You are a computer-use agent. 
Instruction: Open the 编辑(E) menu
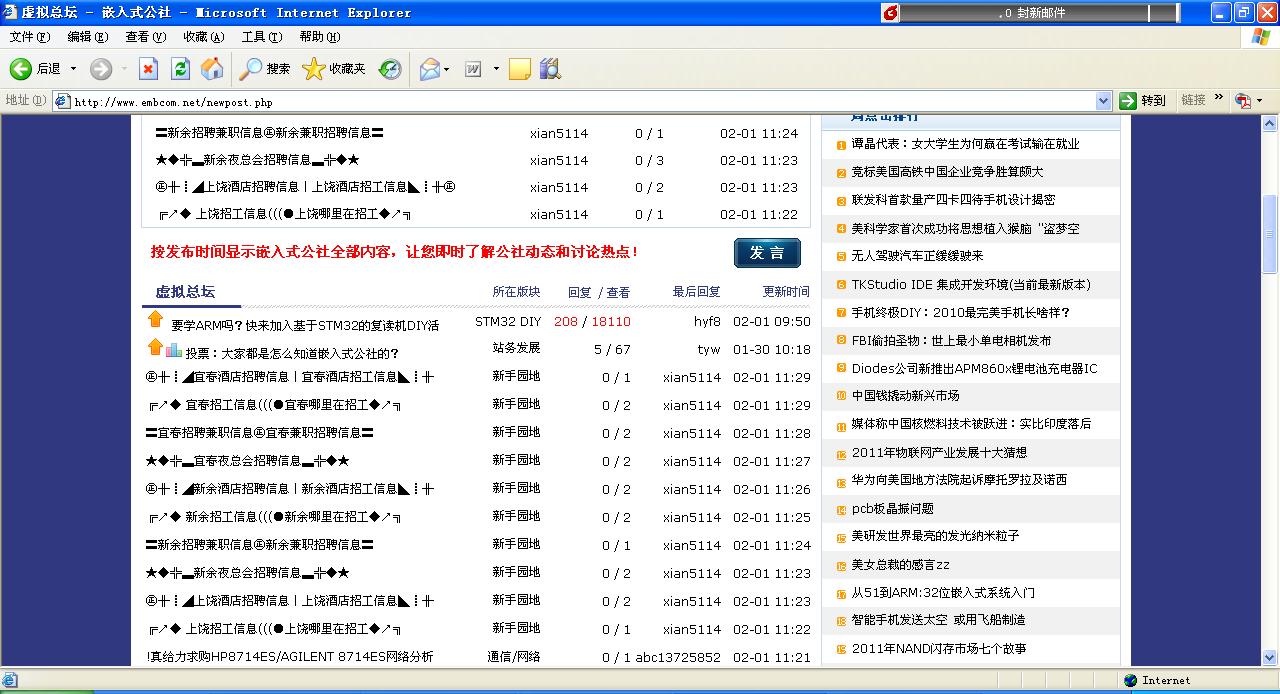tap(88, 37)
